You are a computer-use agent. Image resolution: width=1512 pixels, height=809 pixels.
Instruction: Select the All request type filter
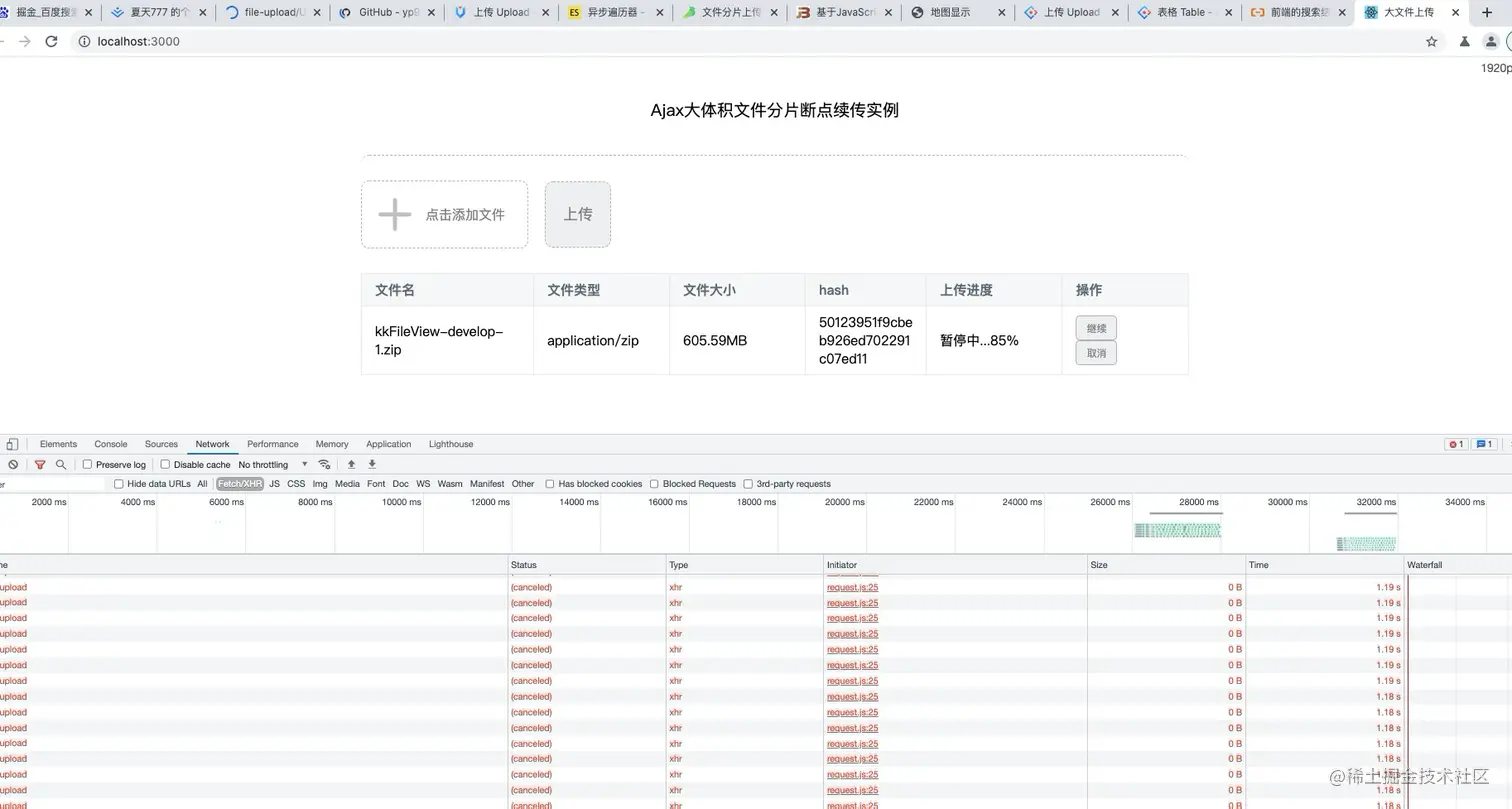[202, 484]
